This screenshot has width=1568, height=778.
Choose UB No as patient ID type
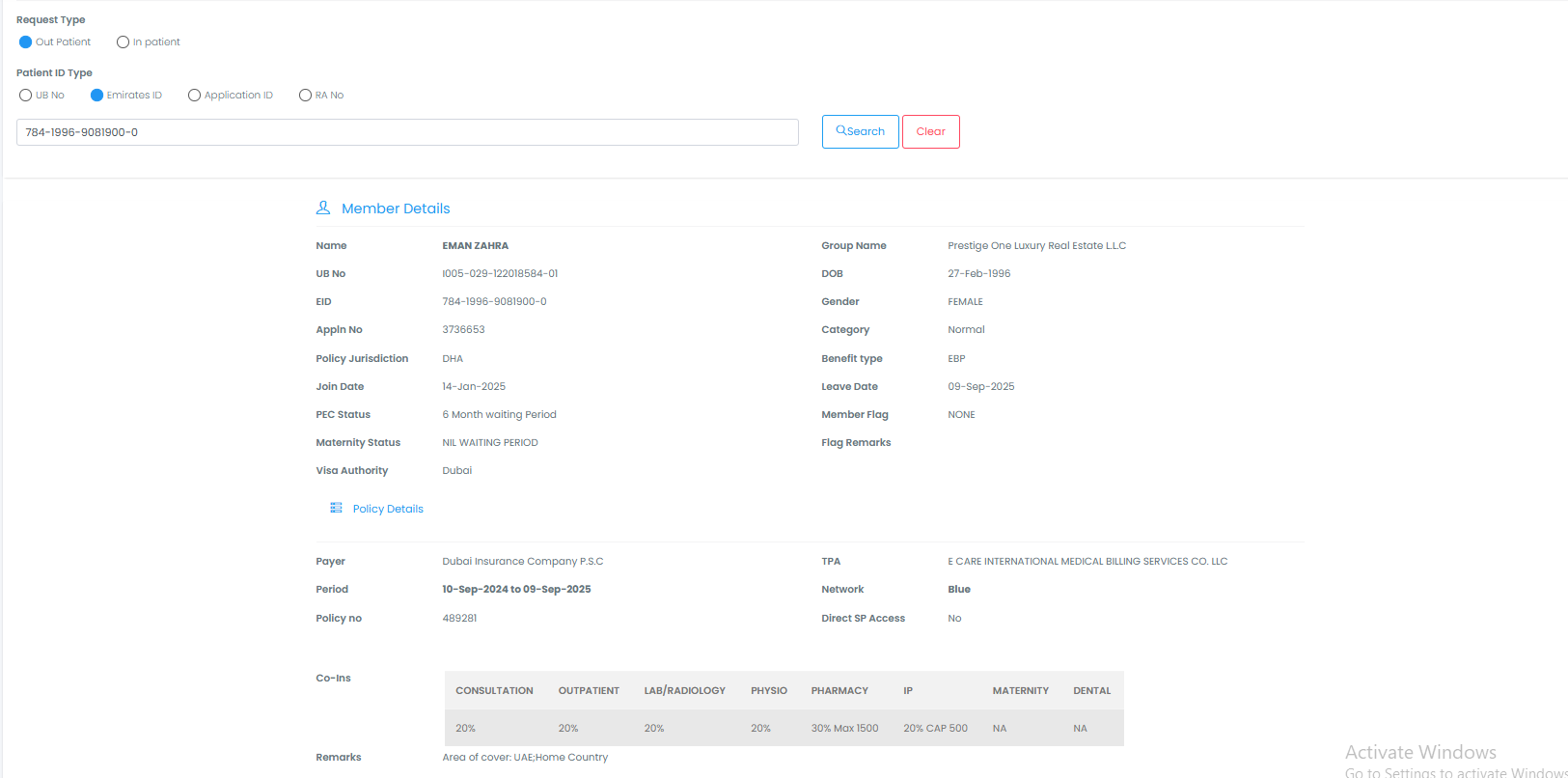26,96
